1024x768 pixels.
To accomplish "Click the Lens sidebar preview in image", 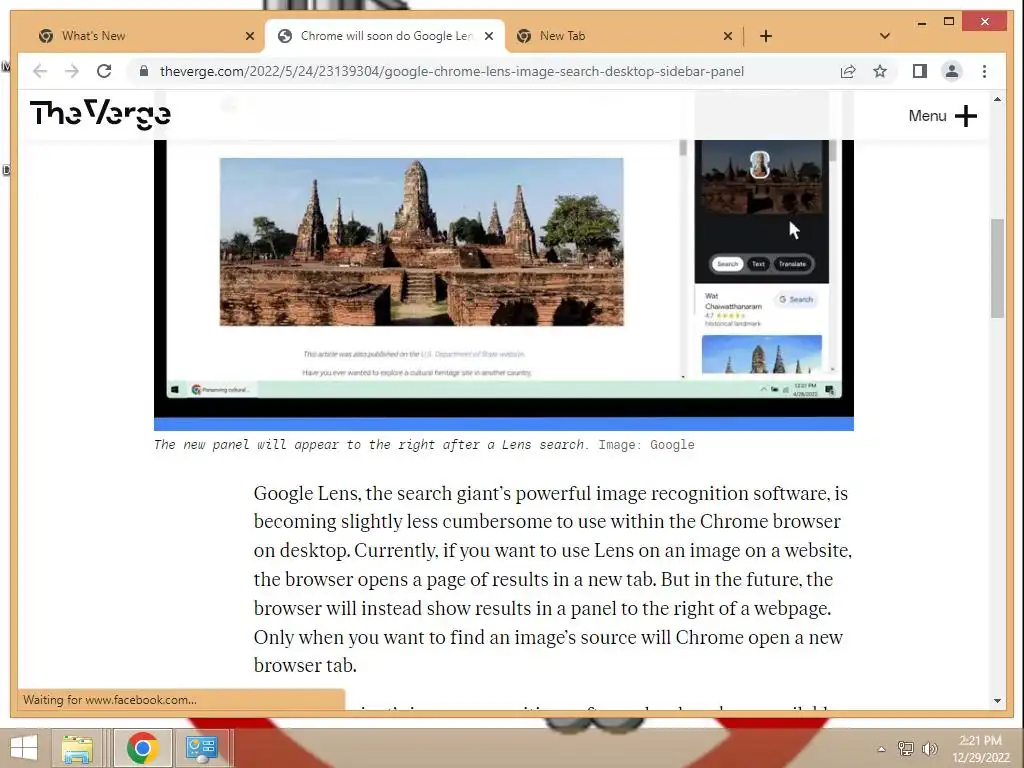I will (761, 255).
